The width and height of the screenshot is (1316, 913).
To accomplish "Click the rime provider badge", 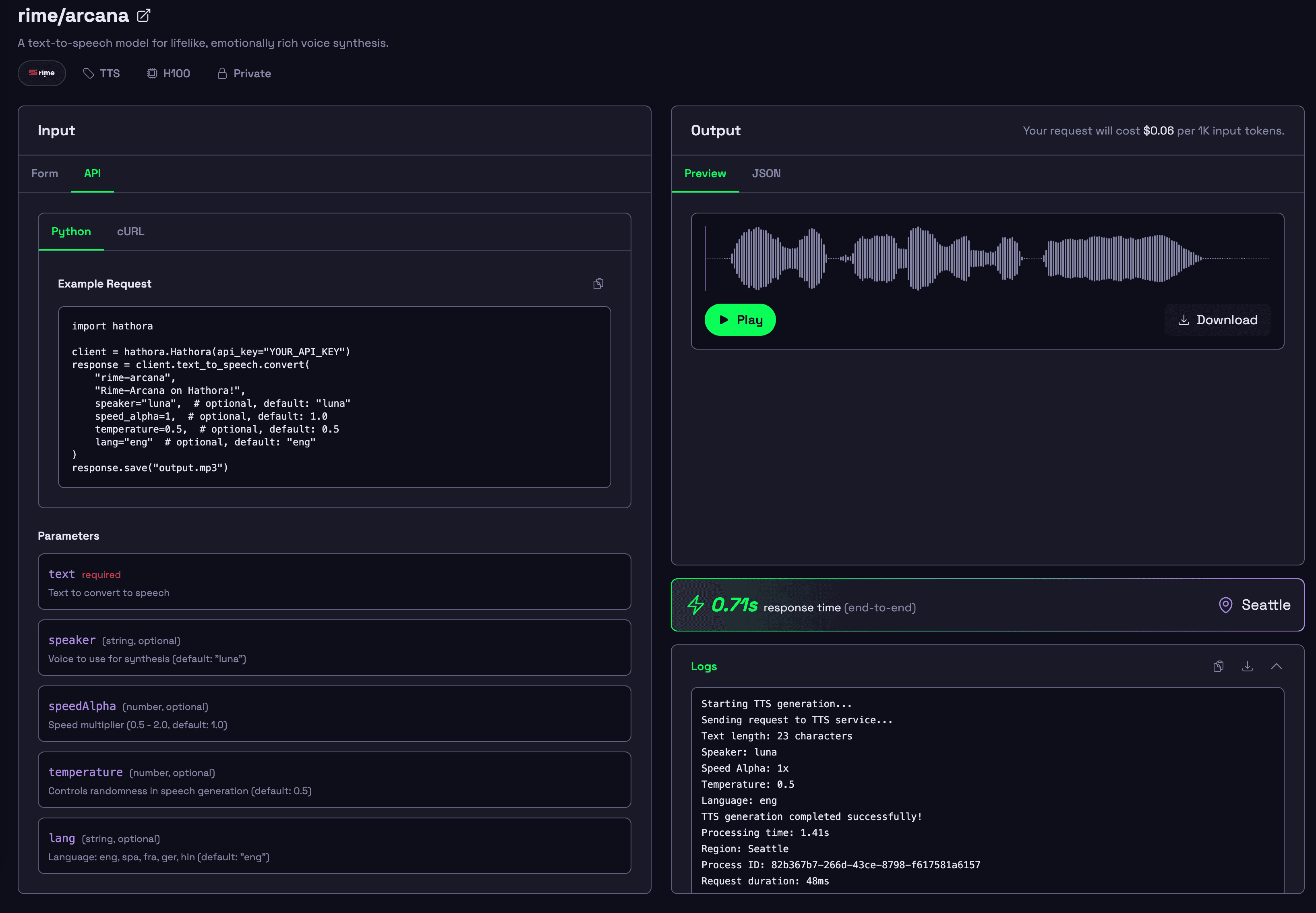I will click(42, 73).
